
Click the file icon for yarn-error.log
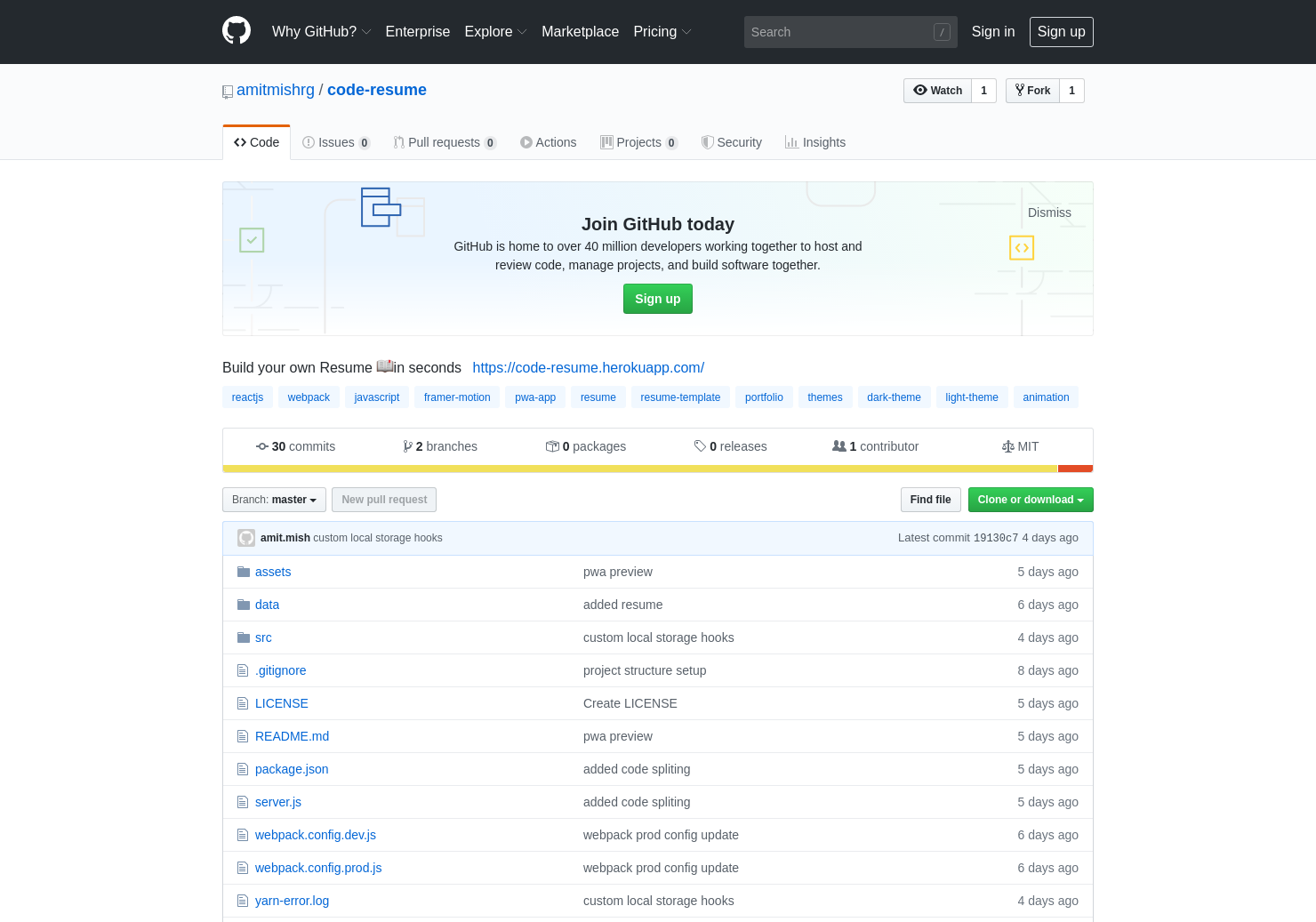pos(243,901)
